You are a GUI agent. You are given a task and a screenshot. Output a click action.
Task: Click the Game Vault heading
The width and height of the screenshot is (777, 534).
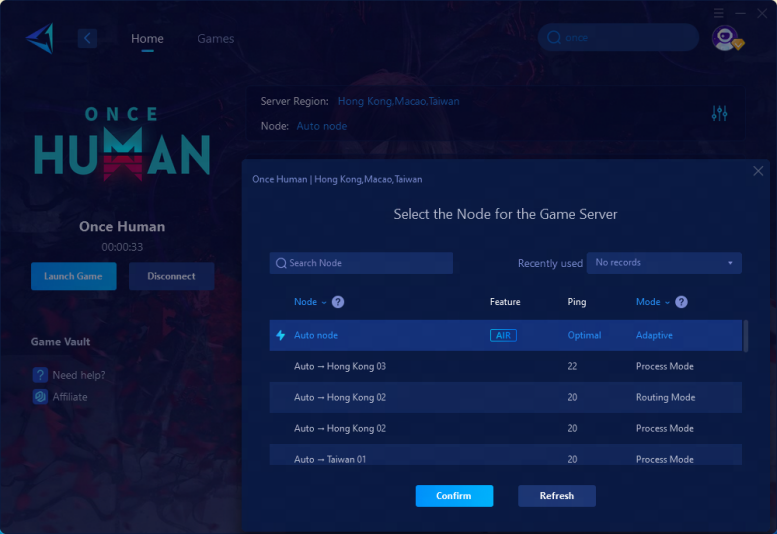click(x=60, y=342)
